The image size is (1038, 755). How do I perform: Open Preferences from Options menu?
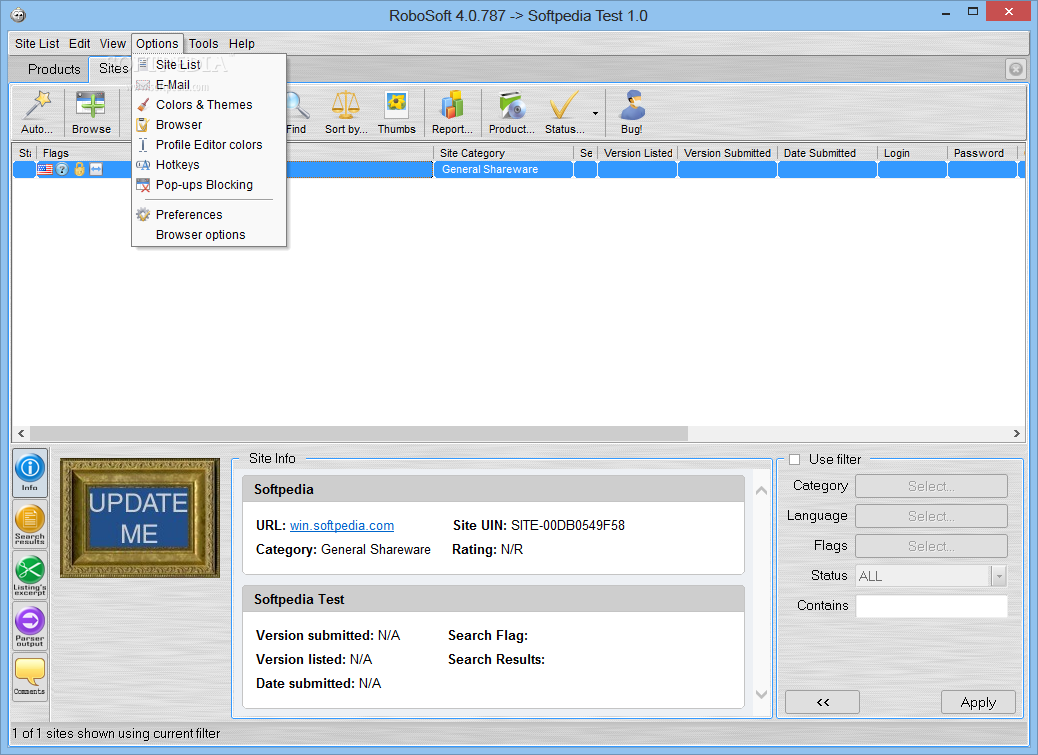tap(209, 214)
